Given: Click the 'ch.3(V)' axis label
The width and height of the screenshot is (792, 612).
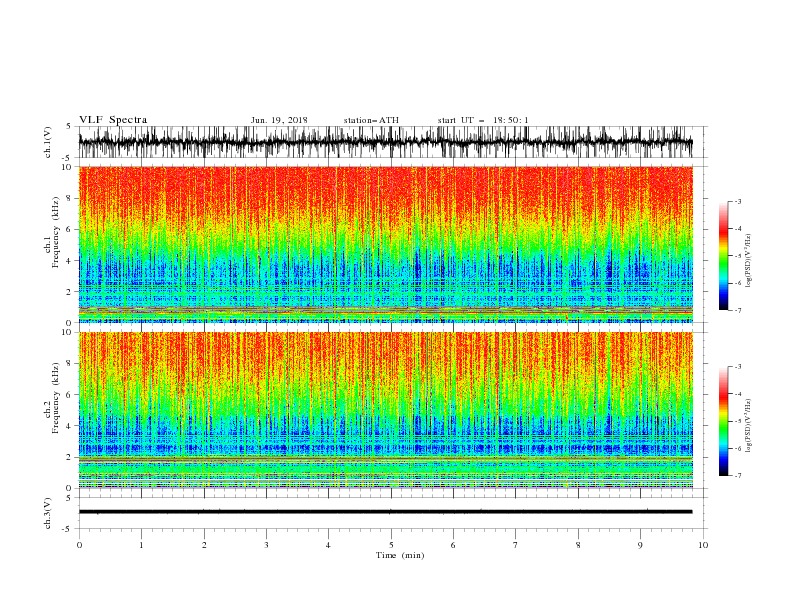Looking at the screenshot, I should [x=48, y=513].
